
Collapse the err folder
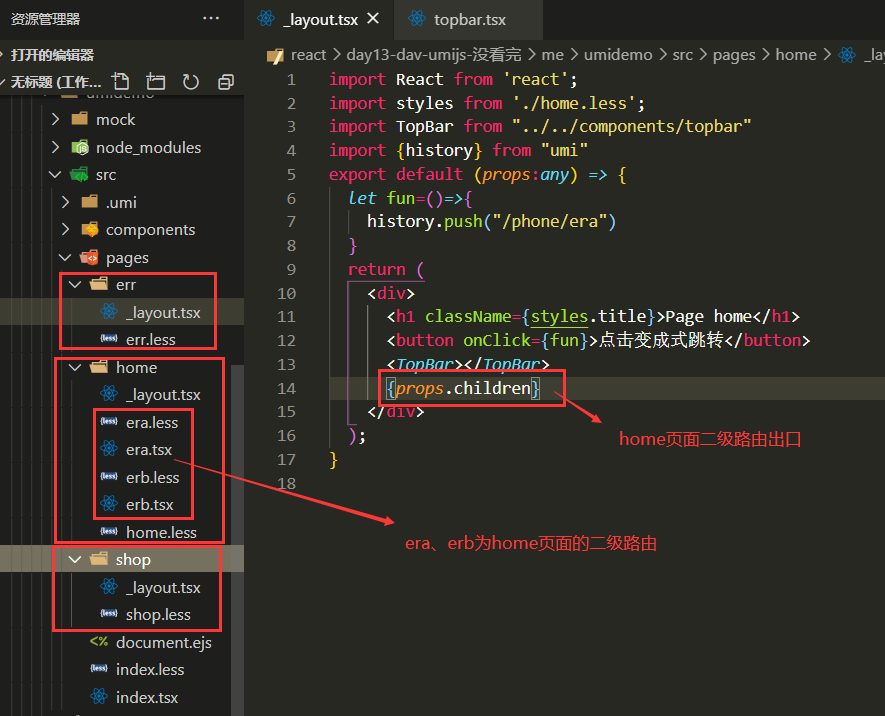[x=75, y=284]
